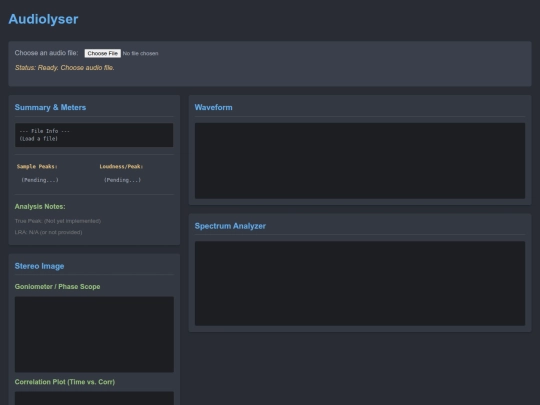Click the 'Correlation Plot (Time vs. Corr)' label

click(65, 382)
